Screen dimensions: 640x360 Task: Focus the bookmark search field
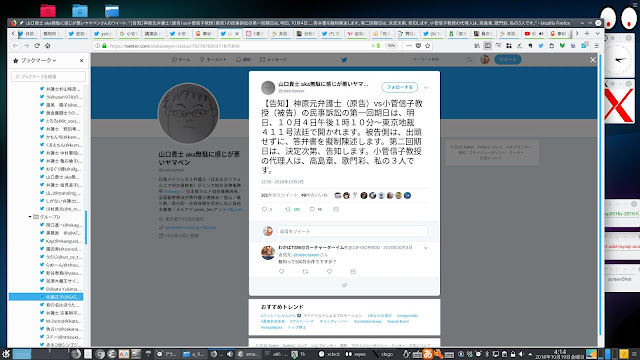(49, 76)
